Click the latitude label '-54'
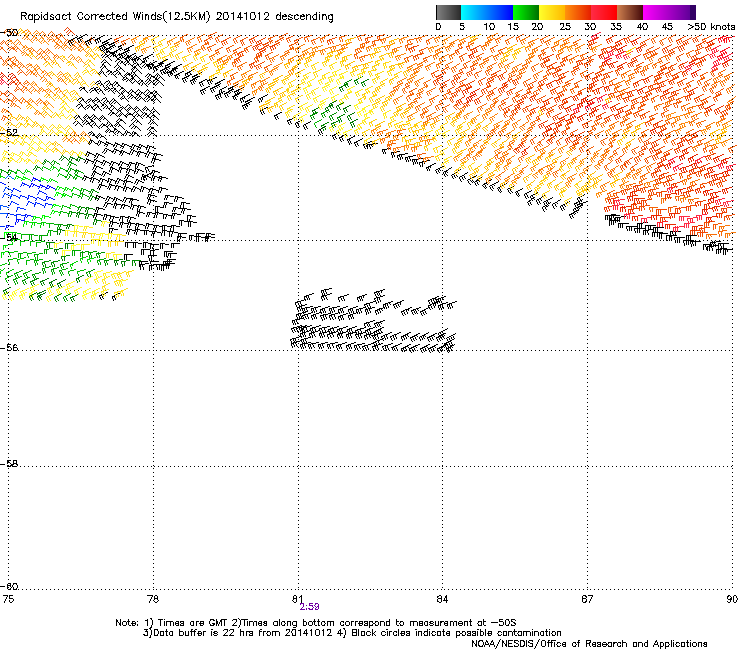 click(x=9, y=237)
